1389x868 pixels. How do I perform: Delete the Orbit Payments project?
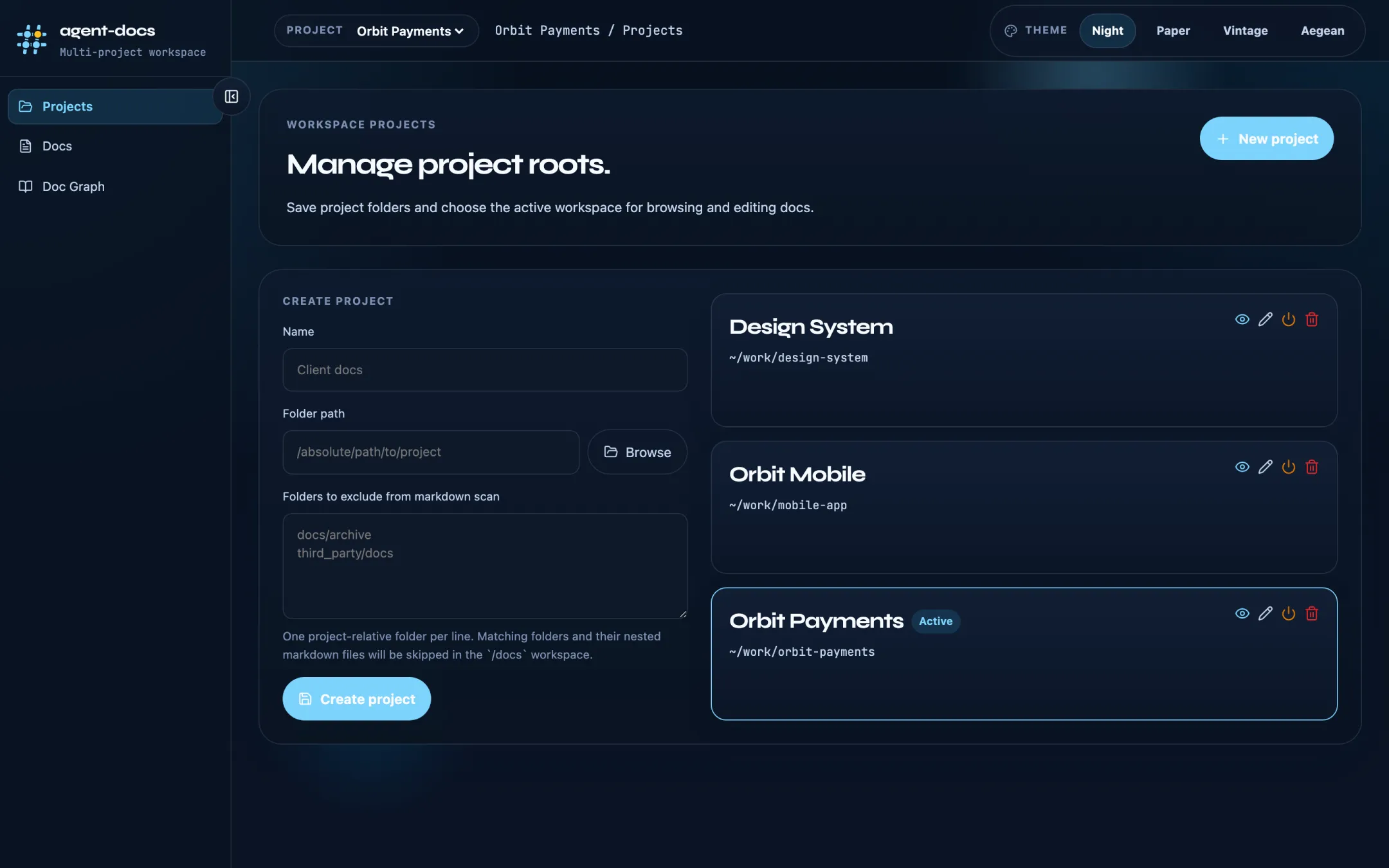pyautogui.click(x=1312, y=613)
